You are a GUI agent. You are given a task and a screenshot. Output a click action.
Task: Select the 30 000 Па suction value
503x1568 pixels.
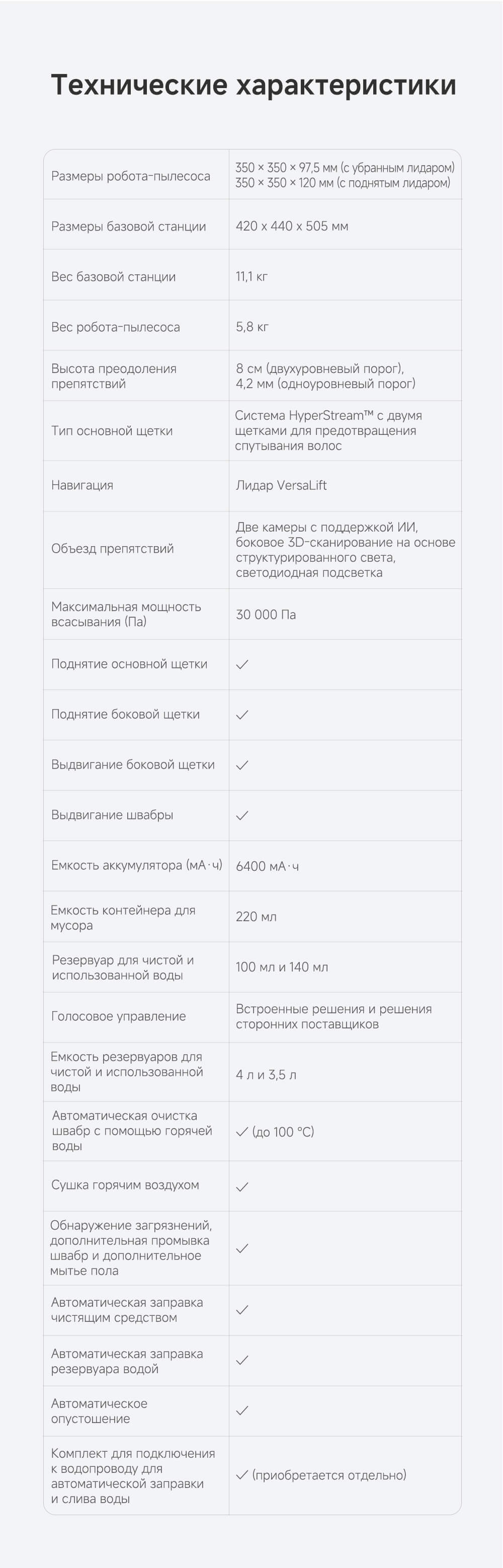(266, 614)
